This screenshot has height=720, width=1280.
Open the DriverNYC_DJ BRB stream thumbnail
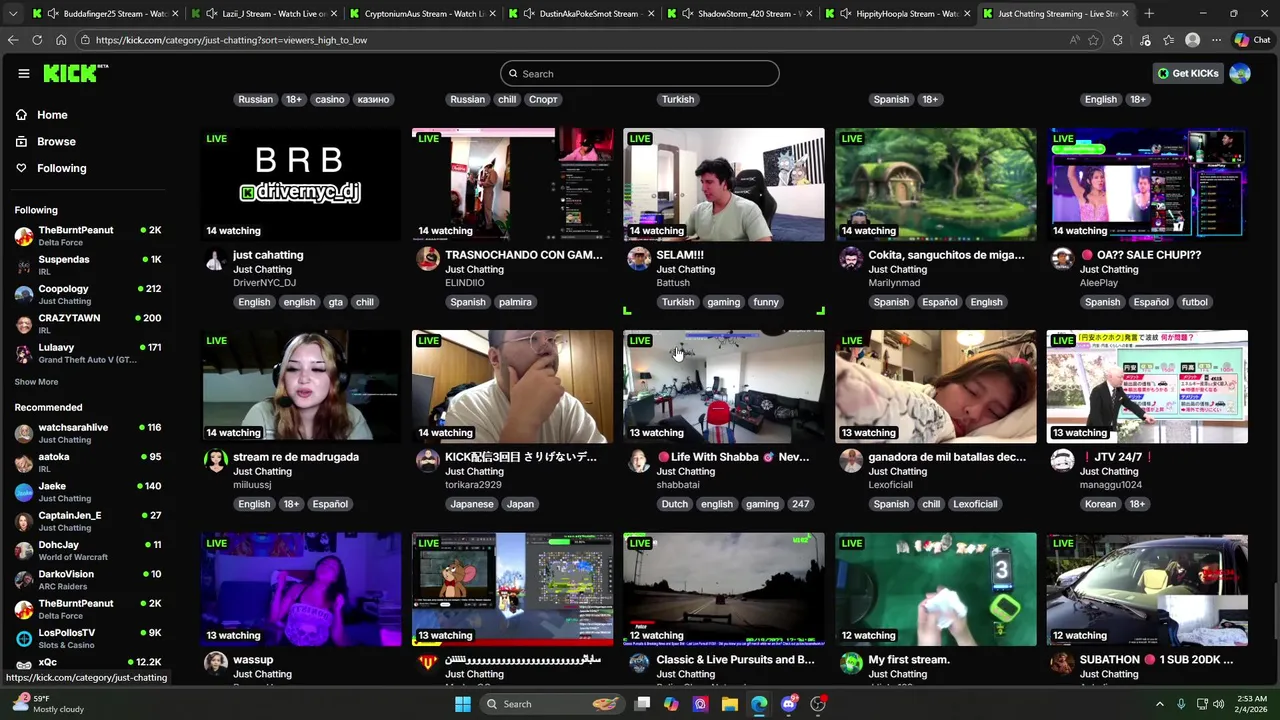tap(301, 184)
